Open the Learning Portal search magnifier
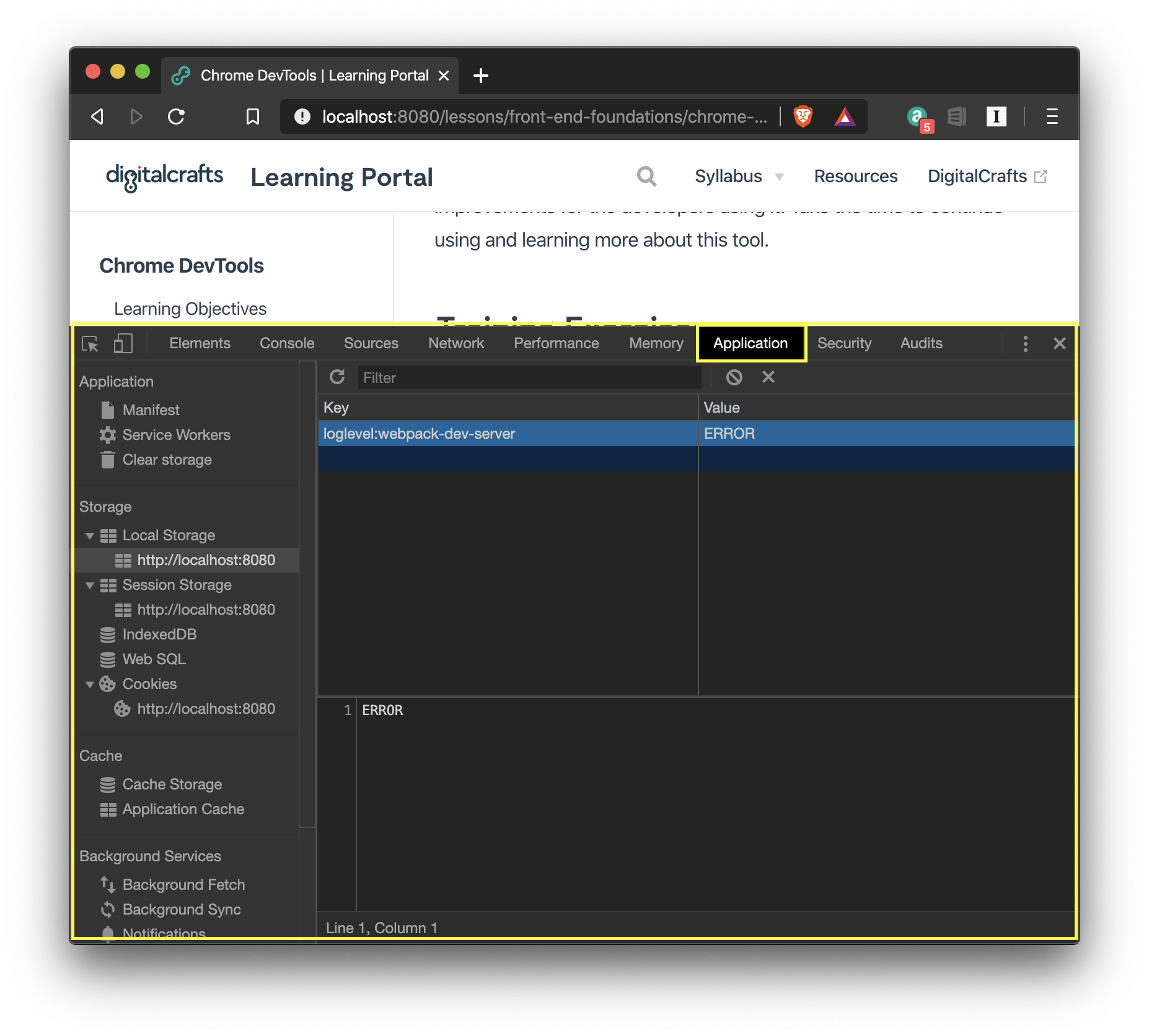 pyautogui.click(x=646, y=176)
